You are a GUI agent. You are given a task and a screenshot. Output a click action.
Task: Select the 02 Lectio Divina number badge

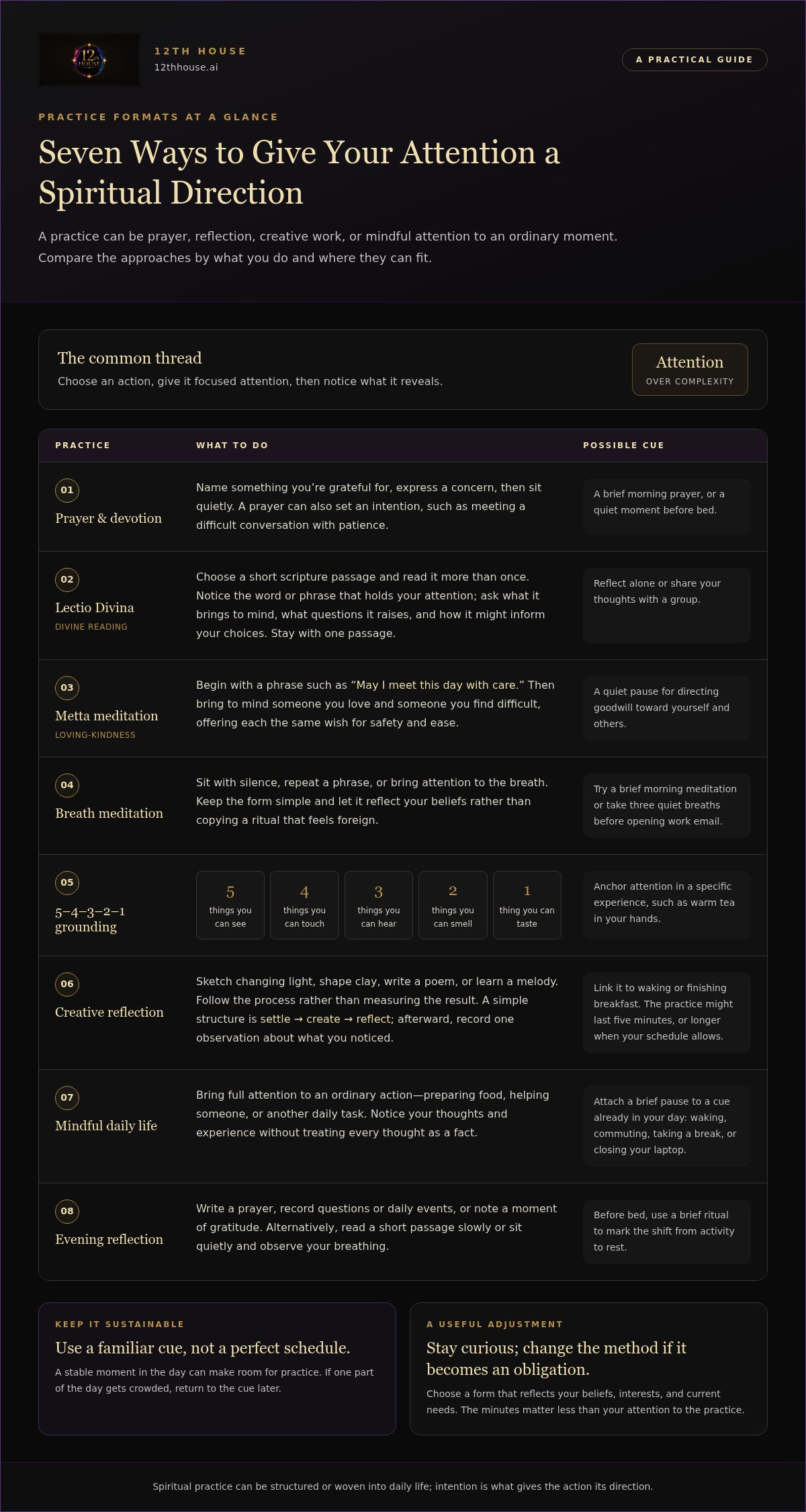coord(67,579)
